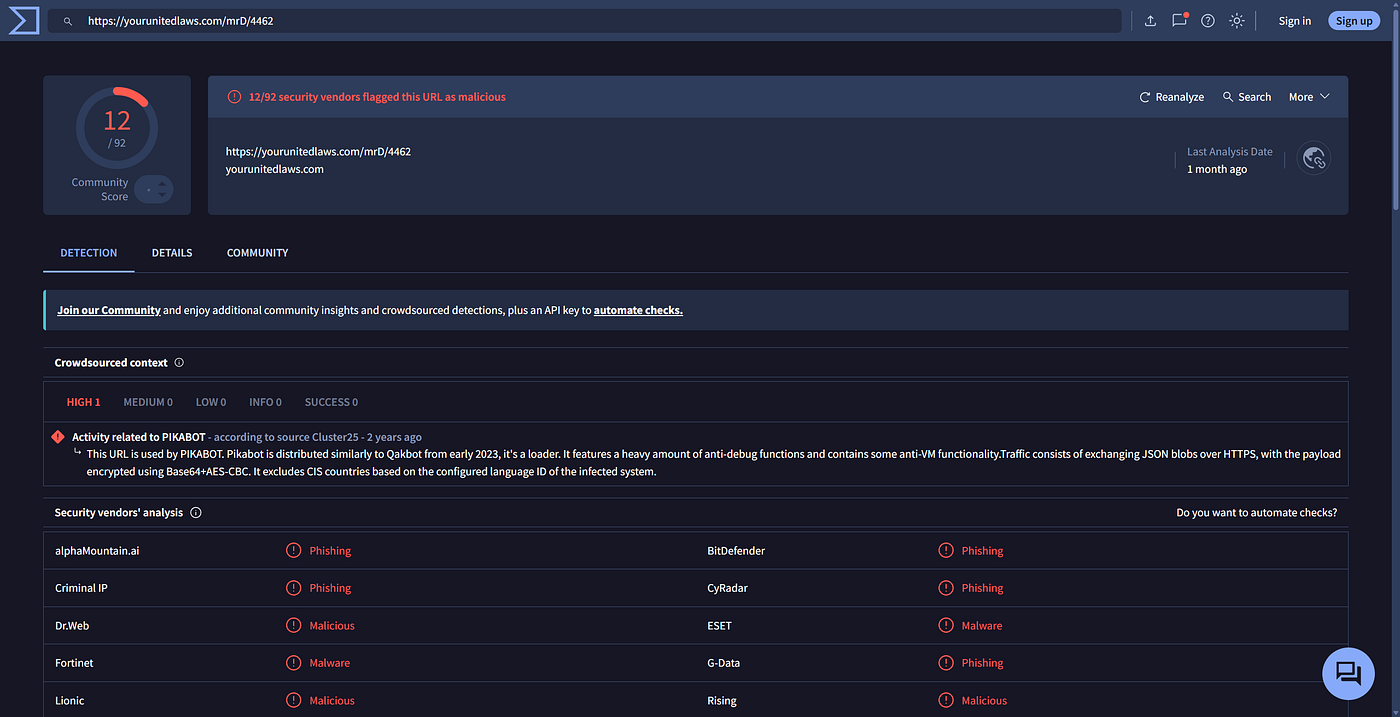Screen dimensions: 1400x717
Task: Downvote community score with down arrow
Action: (162, 194)
